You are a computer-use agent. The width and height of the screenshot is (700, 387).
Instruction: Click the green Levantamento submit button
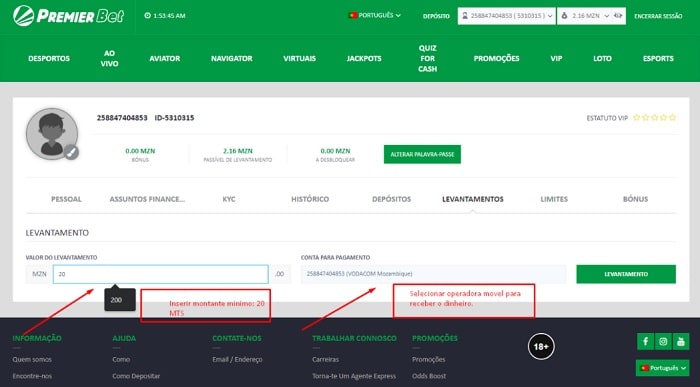[626, 274]
